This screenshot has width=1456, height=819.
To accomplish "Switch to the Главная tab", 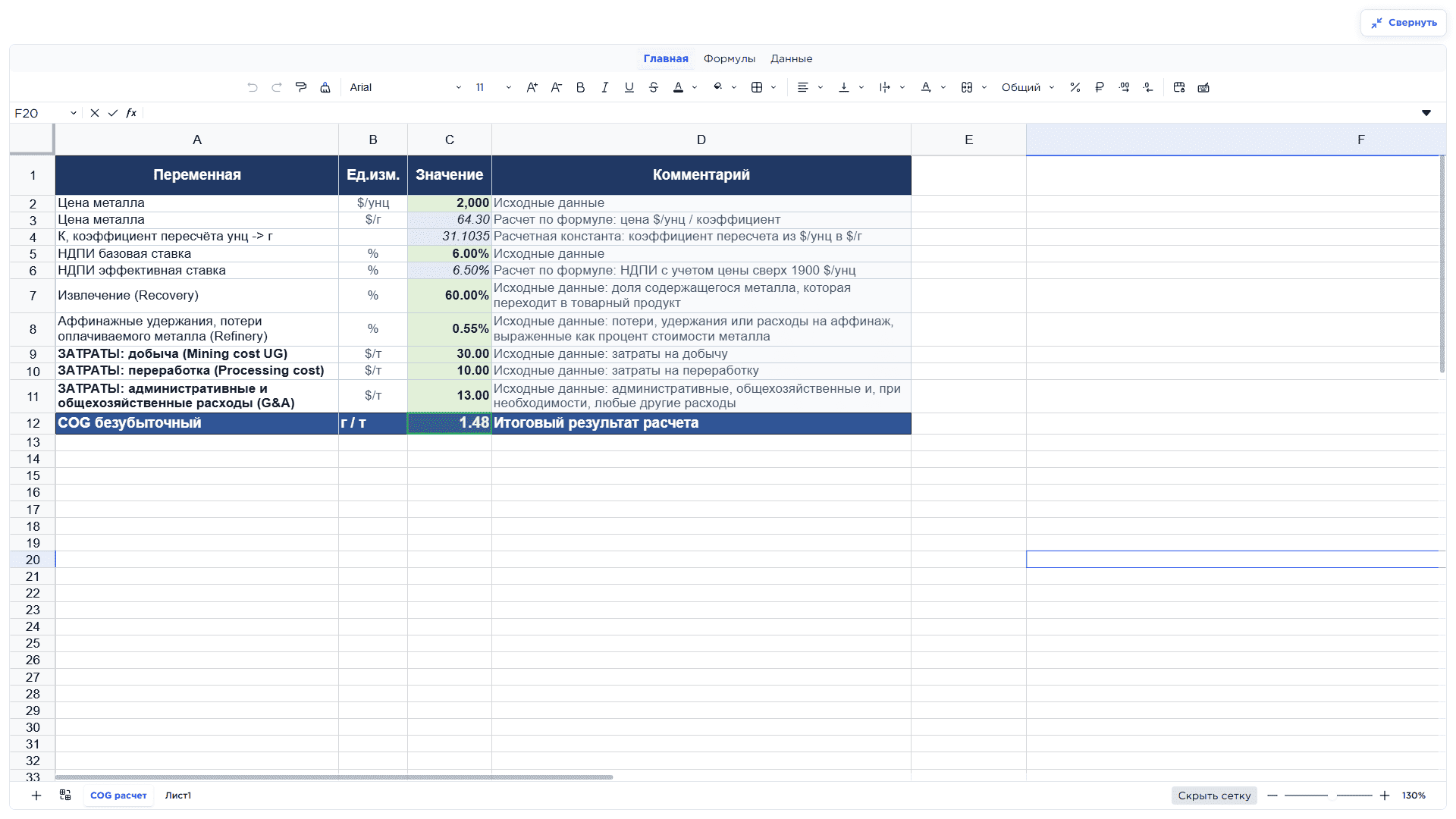I will 666,58.
